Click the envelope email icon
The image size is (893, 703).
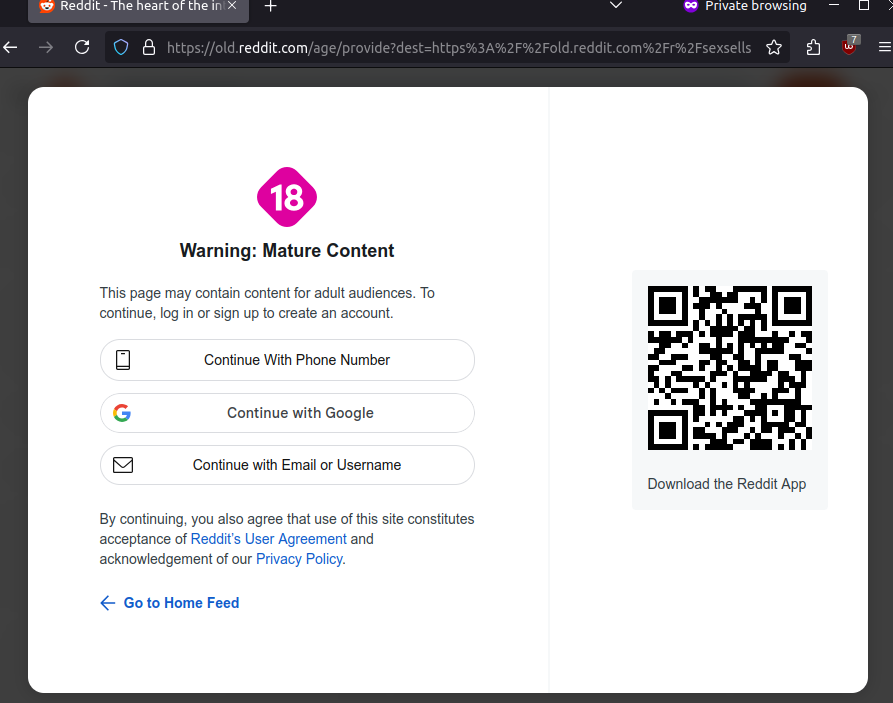[x=123, y=465]
